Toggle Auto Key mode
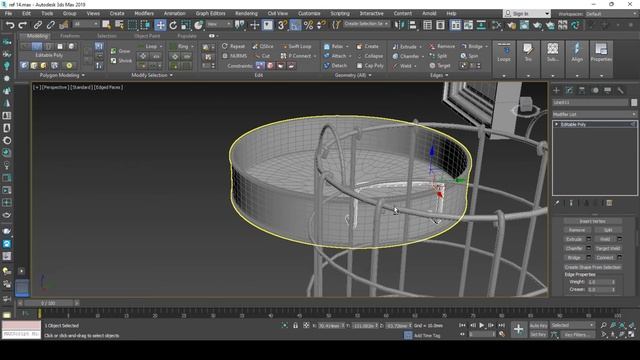640x360 pixels. click(x=538, y=326)
